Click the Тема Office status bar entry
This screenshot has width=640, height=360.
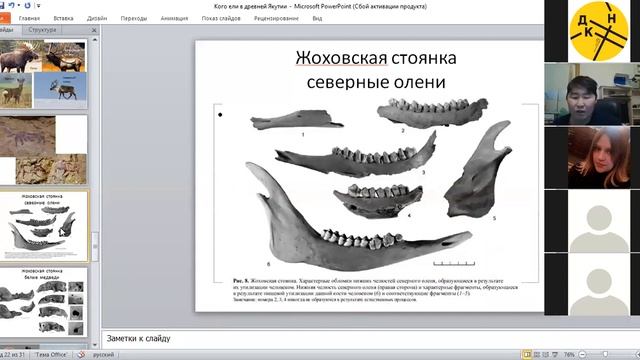(51, 355)
